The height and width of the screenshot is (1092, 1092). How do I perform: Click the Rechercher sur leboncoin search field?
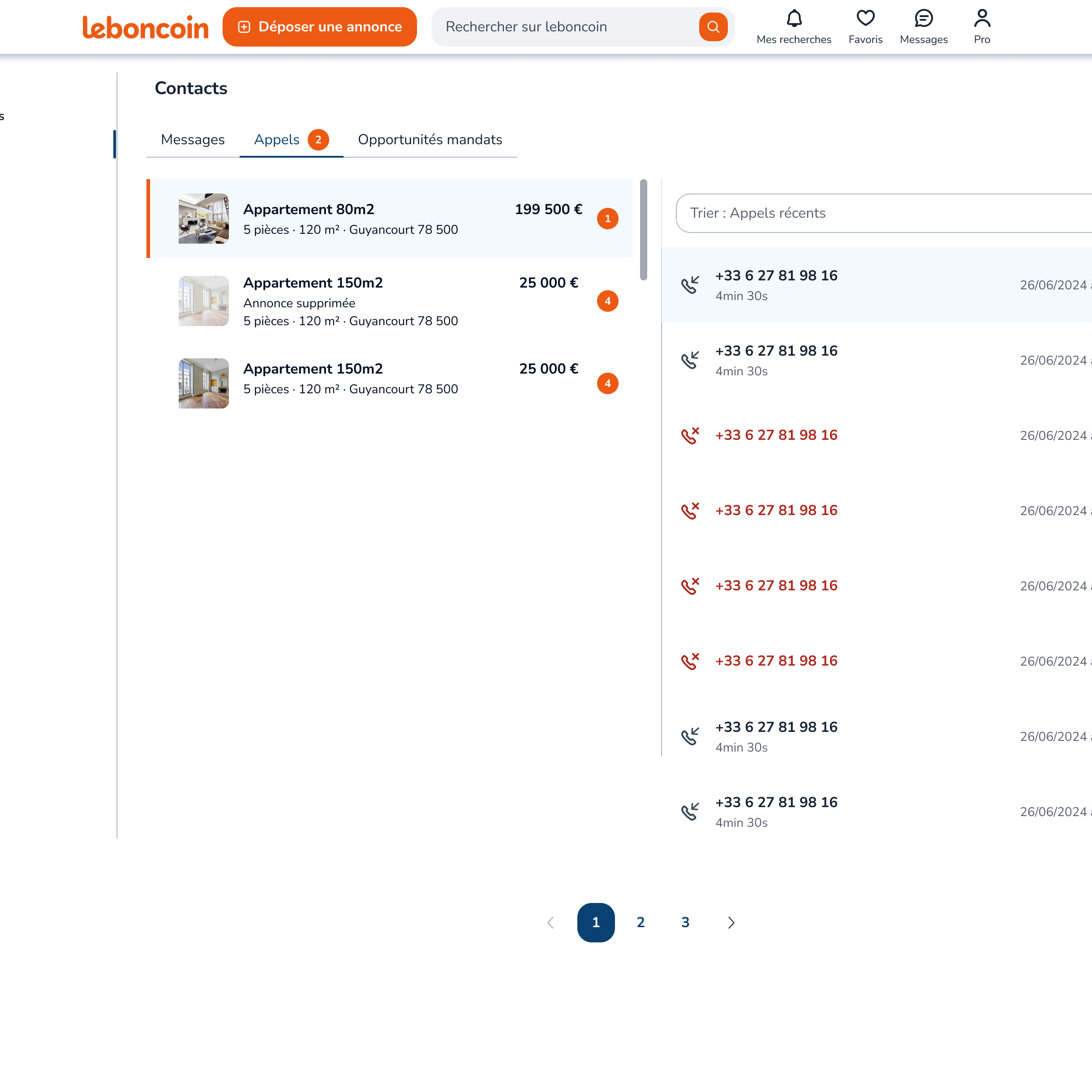point(565,26)
